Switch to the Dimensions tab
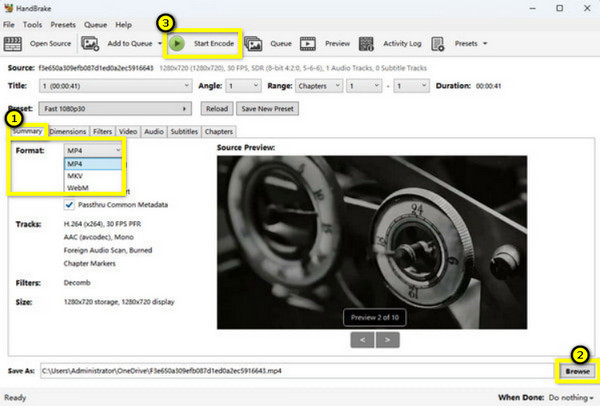The height and width of the screenshot is (406, 600). (x=68, y=131)
